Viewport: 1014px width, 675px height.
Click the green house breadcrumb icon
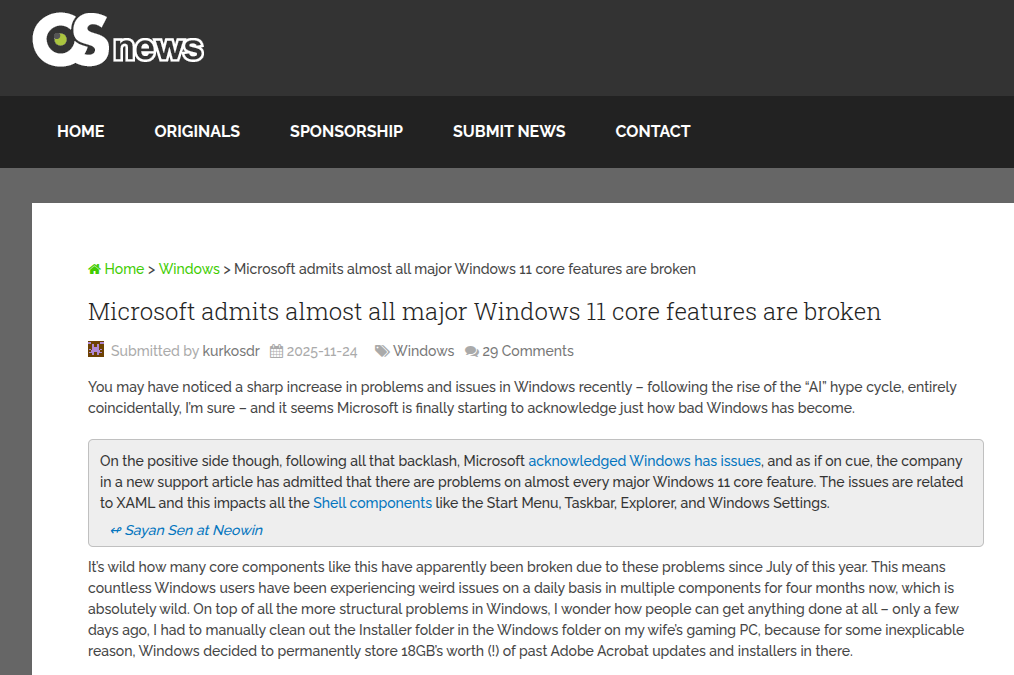pyautogui.click(x=94, y=269)
